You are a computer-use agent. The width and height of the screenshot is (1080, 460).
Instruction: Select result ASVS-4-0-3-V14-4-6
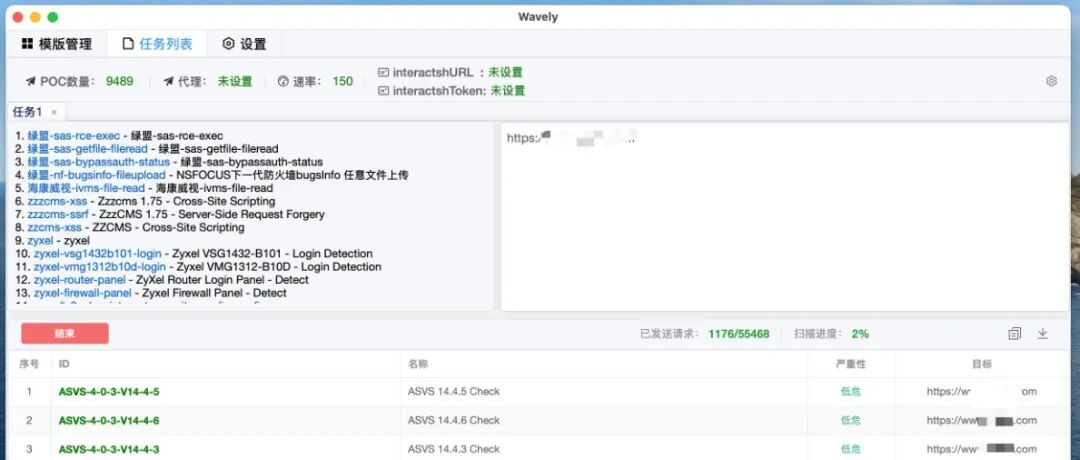(109, 420)
